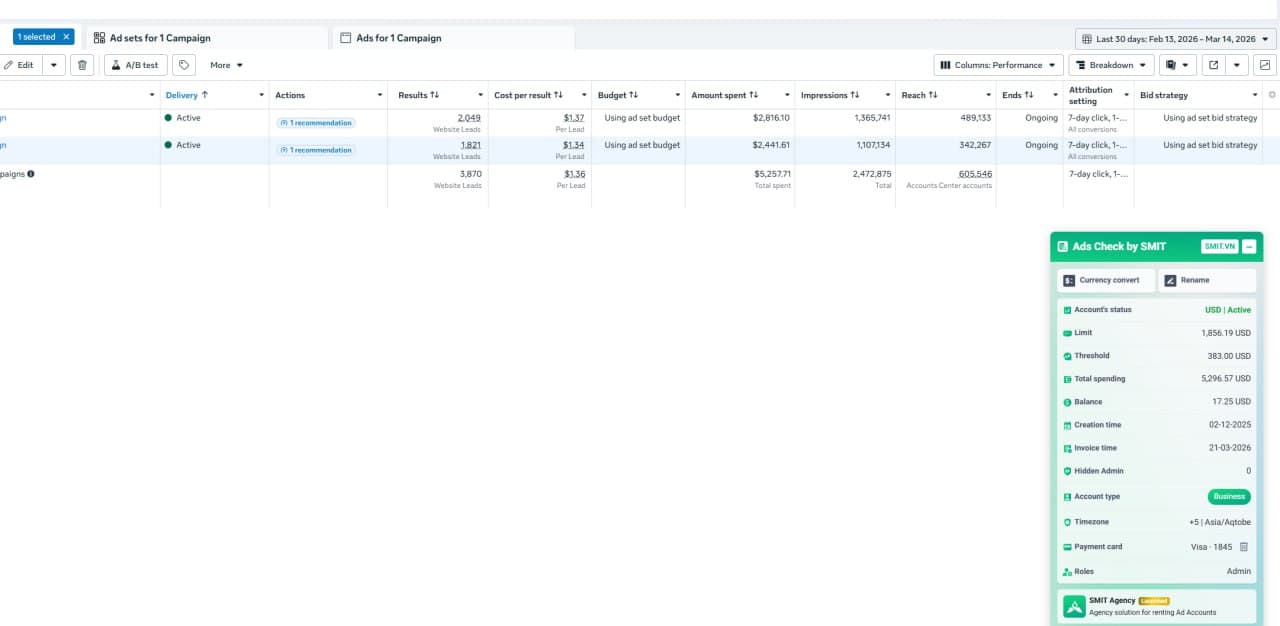Open the Breakdown dropdown

(x=1111, y=65)
